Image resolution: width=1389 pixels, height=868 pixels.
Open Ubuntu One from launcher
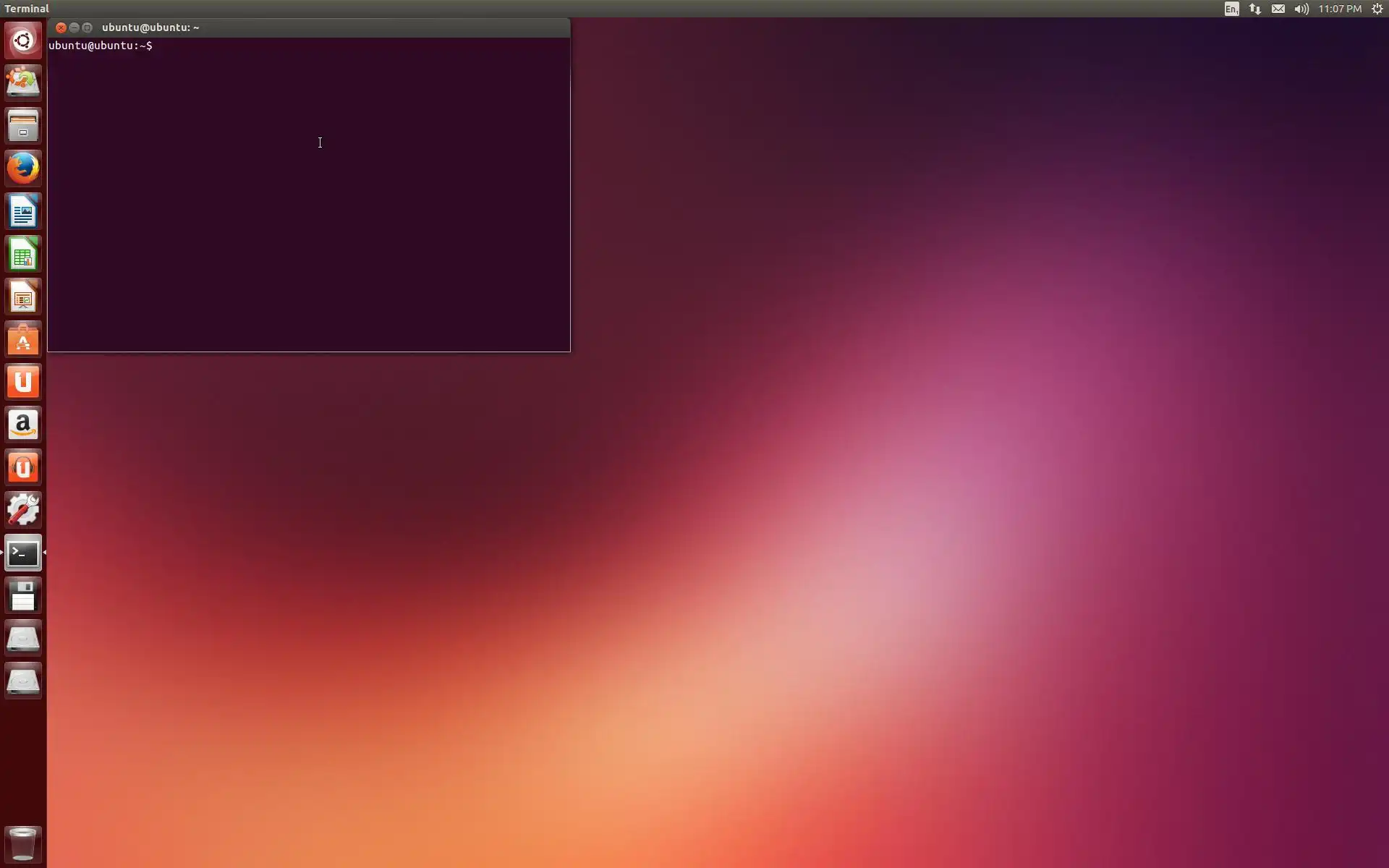point(23,382)
